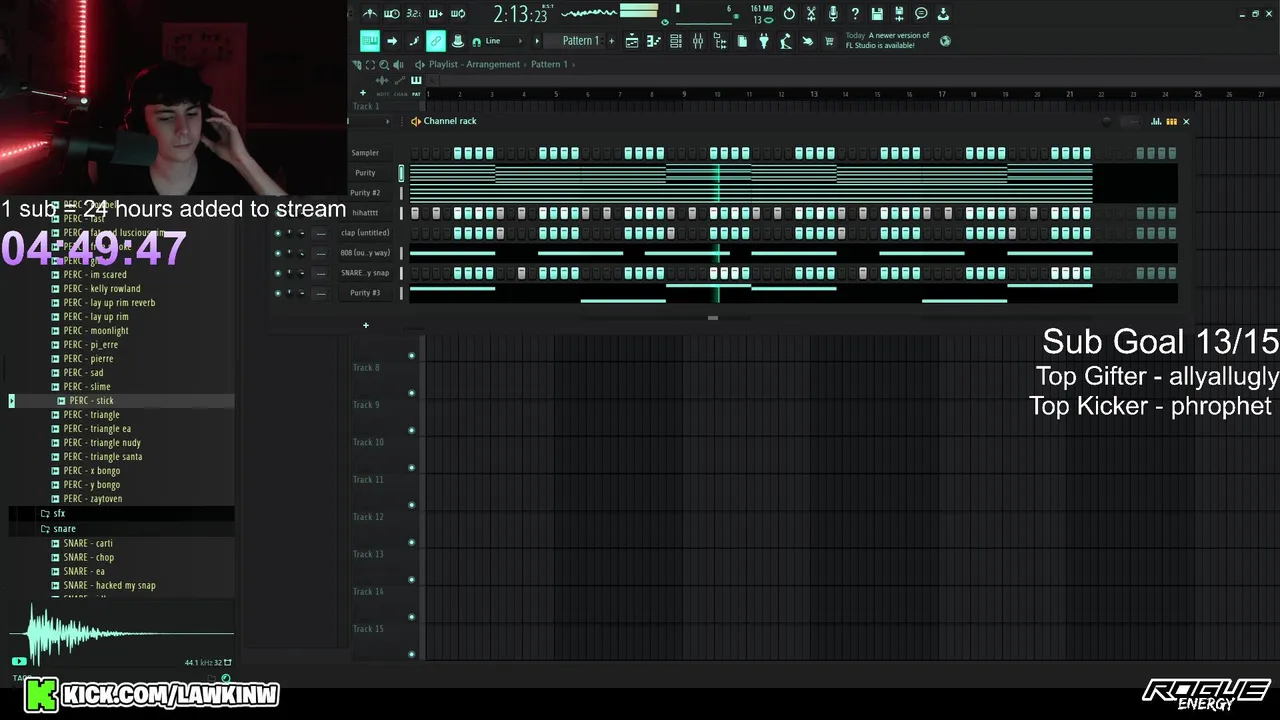Toggle the metronome icon in top toolbar
The height and width of the screenshot is (720, 1280).
(x=370, y=14)
